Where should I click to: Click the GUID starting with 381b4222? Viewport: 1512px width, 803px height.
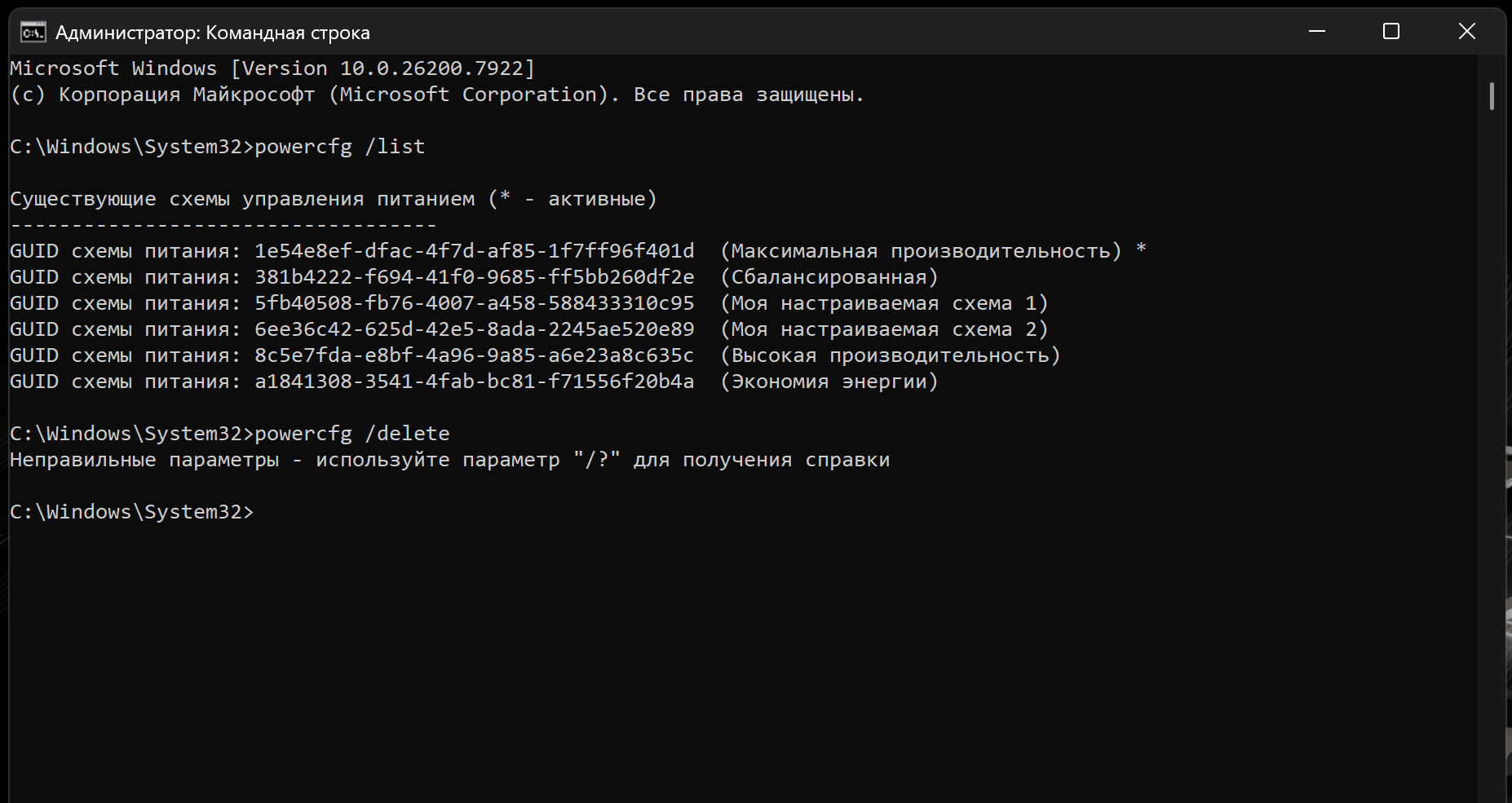[474, 277]
